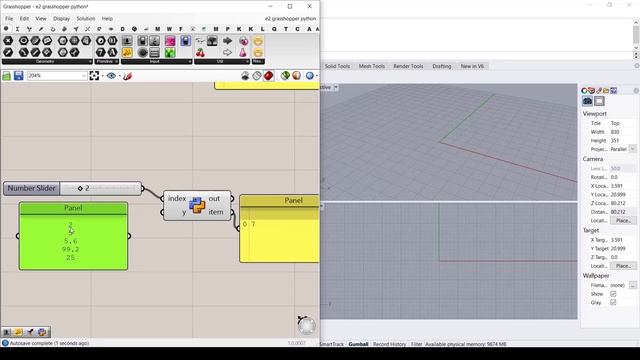Switch to Render Tools tab in Rhino
Image resolution: width=640 pixels, height=360 pixels.
408,66
